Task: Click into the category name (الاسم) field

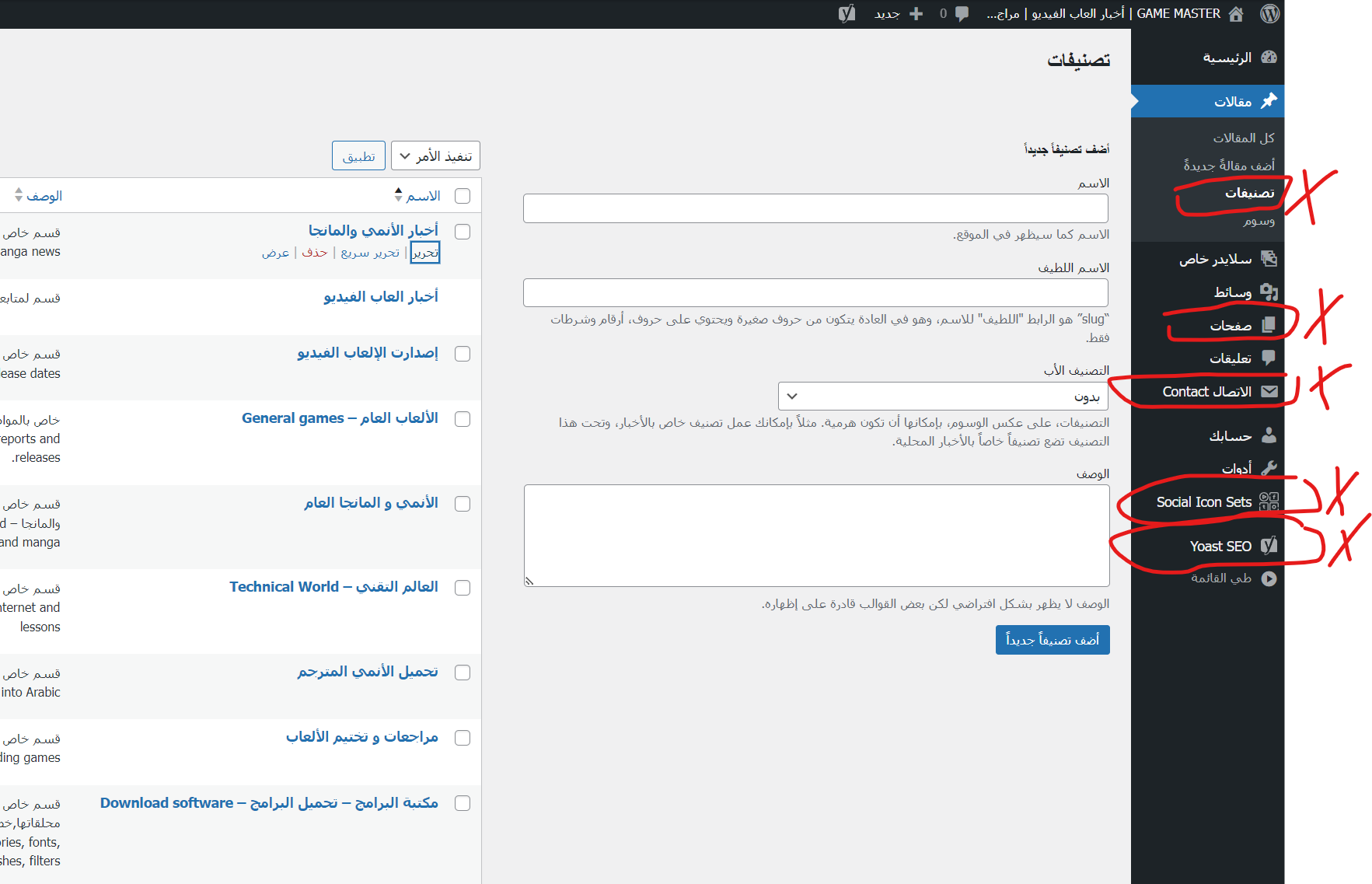Action: (815, 208)
